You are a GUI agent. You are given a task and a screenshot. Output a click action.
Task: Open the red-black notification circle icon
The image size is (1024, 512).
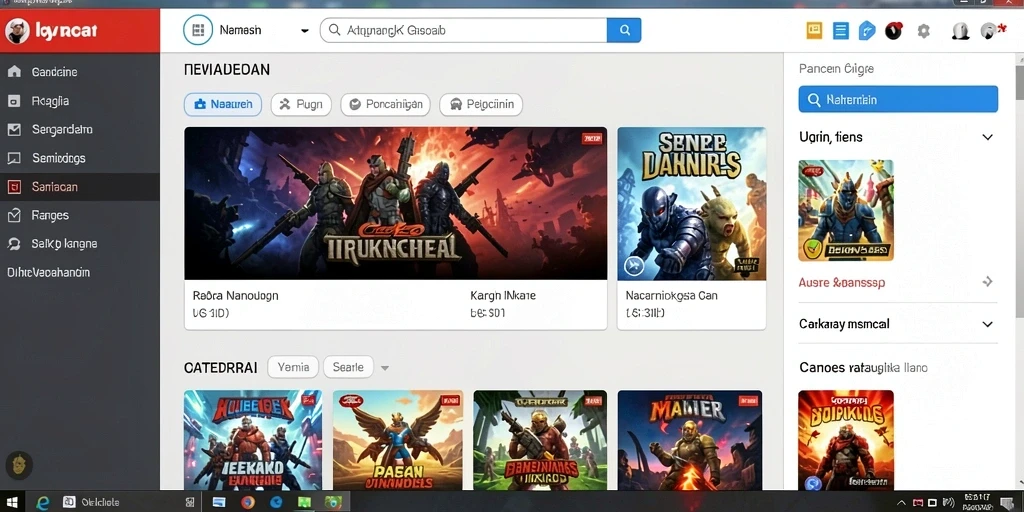click(893, 30)
